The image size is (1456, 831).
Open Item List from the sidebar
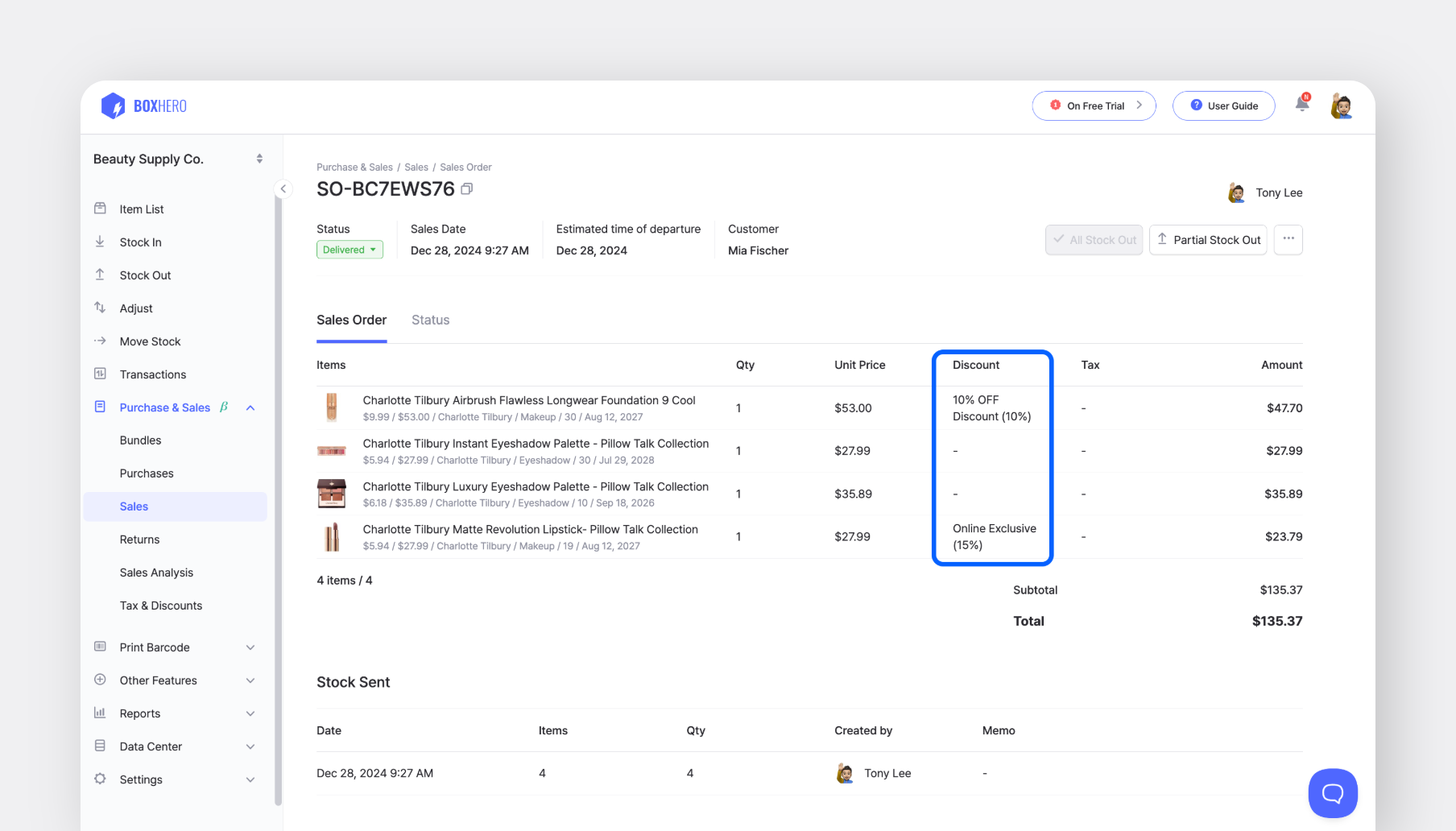point(141,209)
